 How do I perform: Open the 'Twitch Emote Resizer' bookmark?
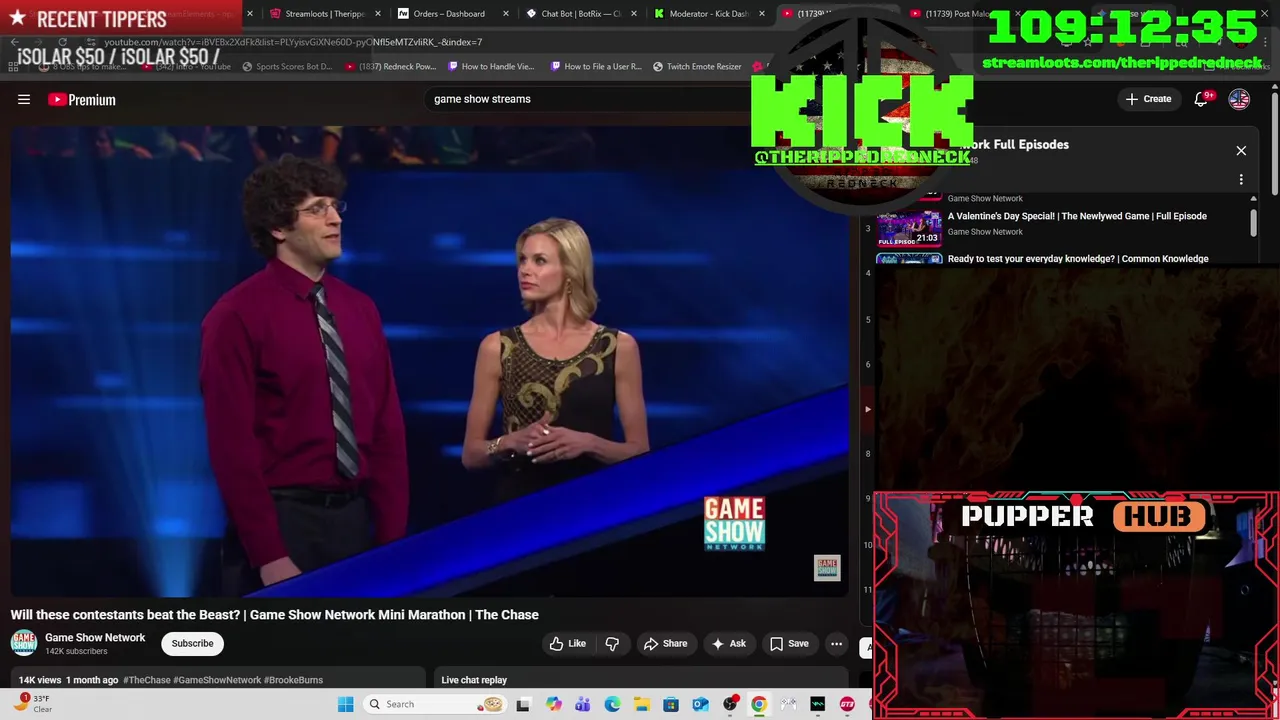pos(697,67)
